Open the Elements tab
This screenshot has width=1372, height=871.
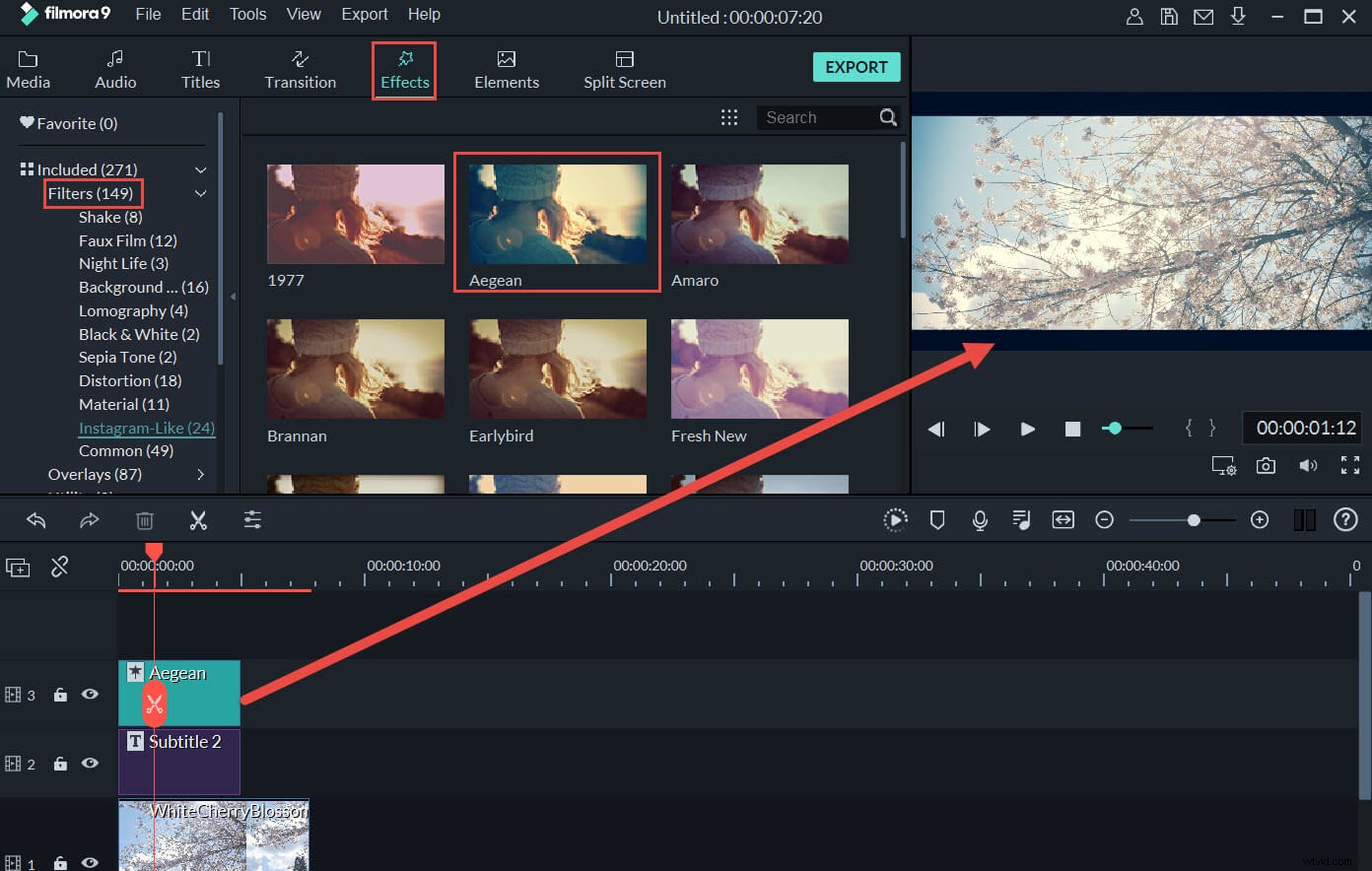point(507,70)
